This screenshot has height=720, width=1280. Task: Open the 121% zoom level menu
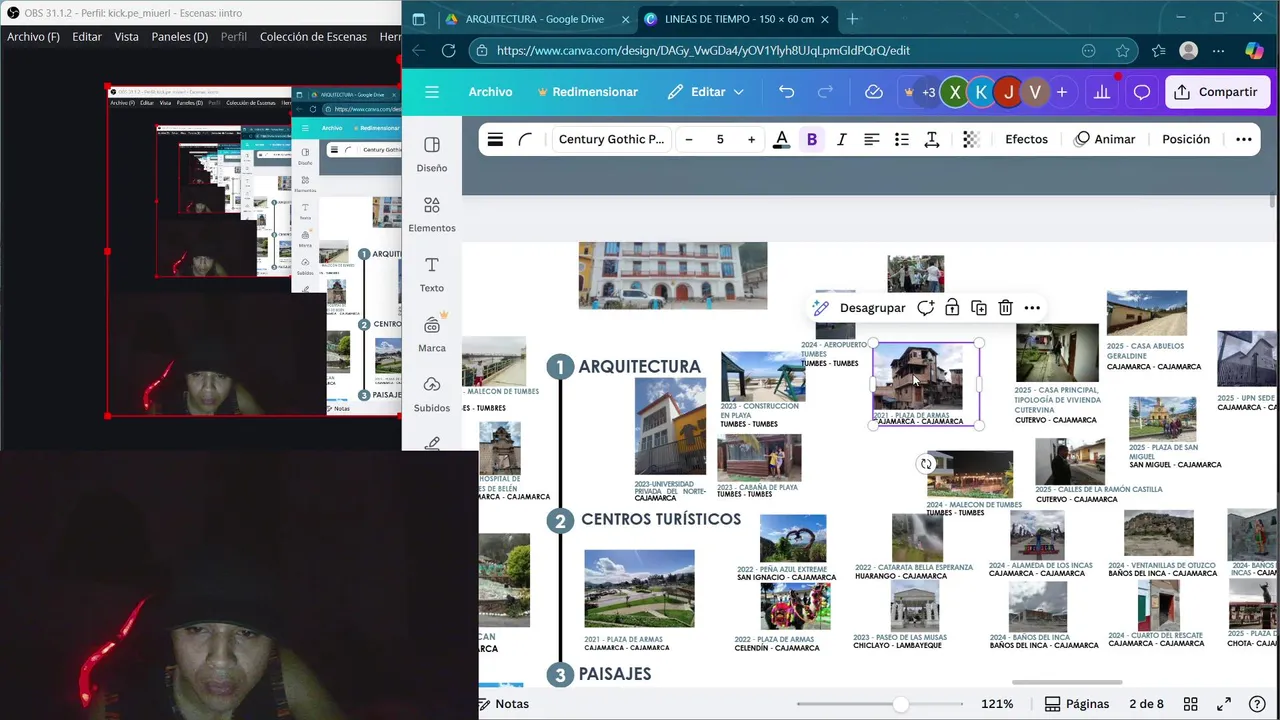997,704
